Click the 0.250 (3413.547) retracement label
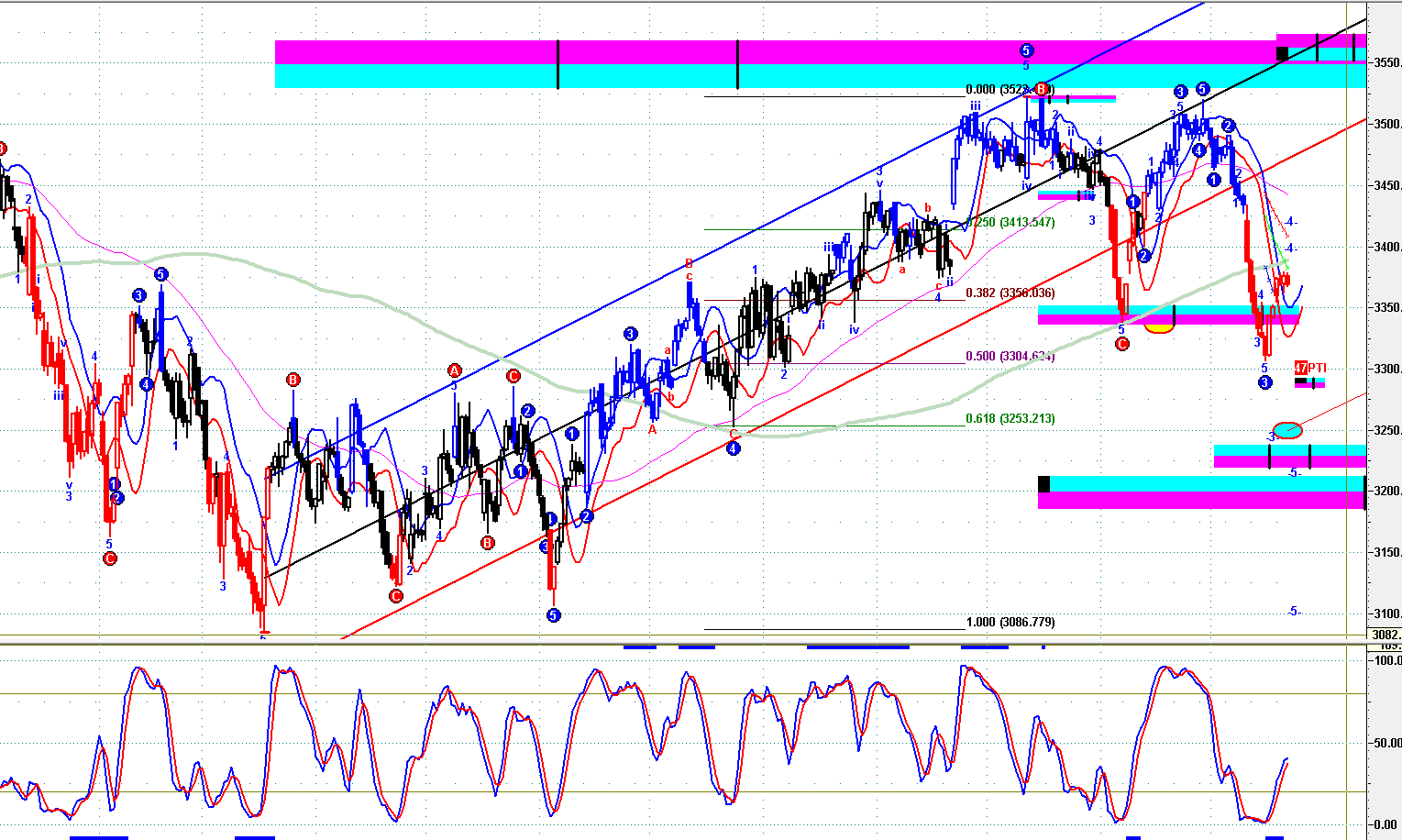 (x=1010, y=223)
